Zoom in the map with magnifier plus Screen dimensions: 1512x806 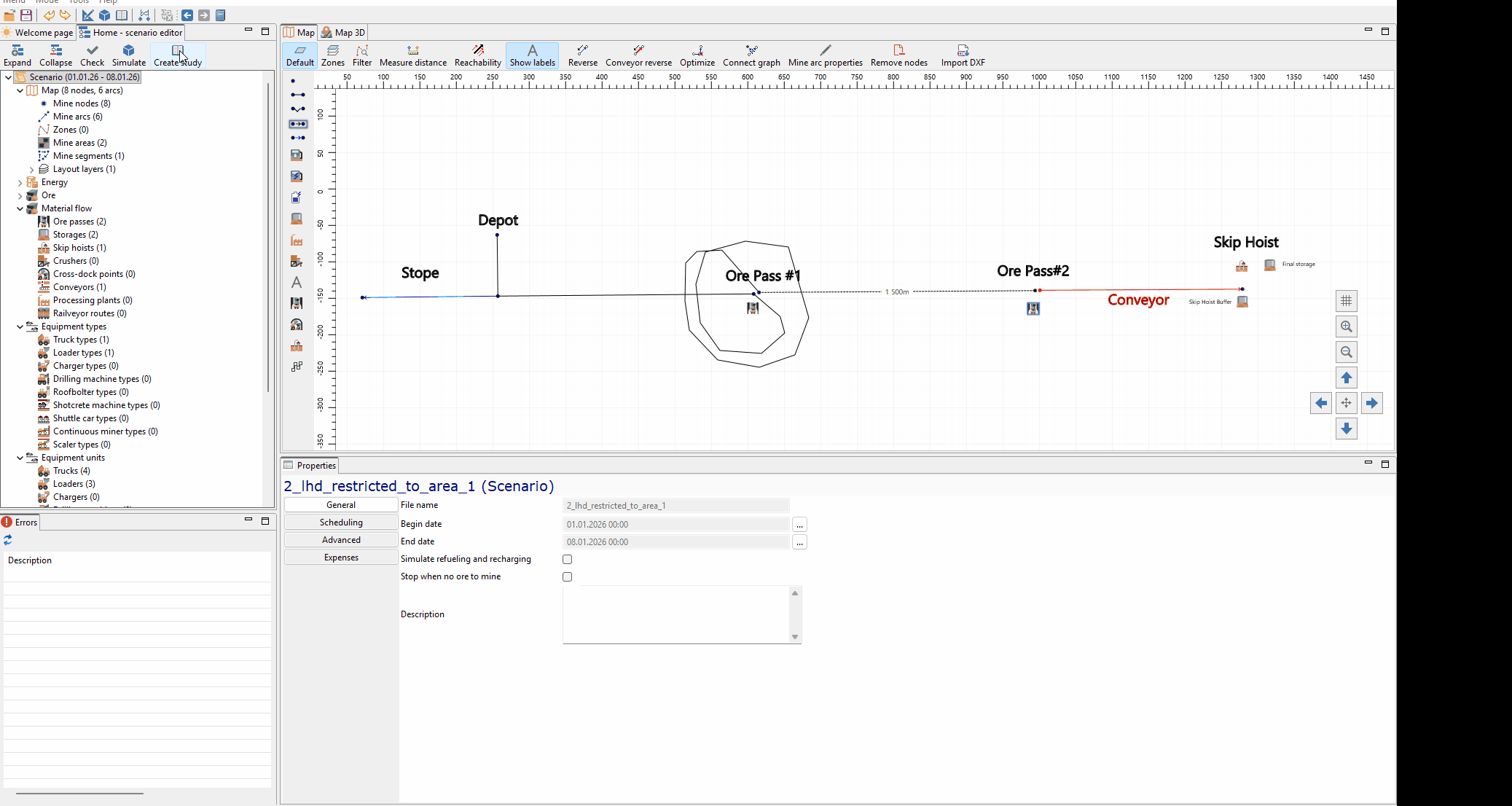[1347, 326]
